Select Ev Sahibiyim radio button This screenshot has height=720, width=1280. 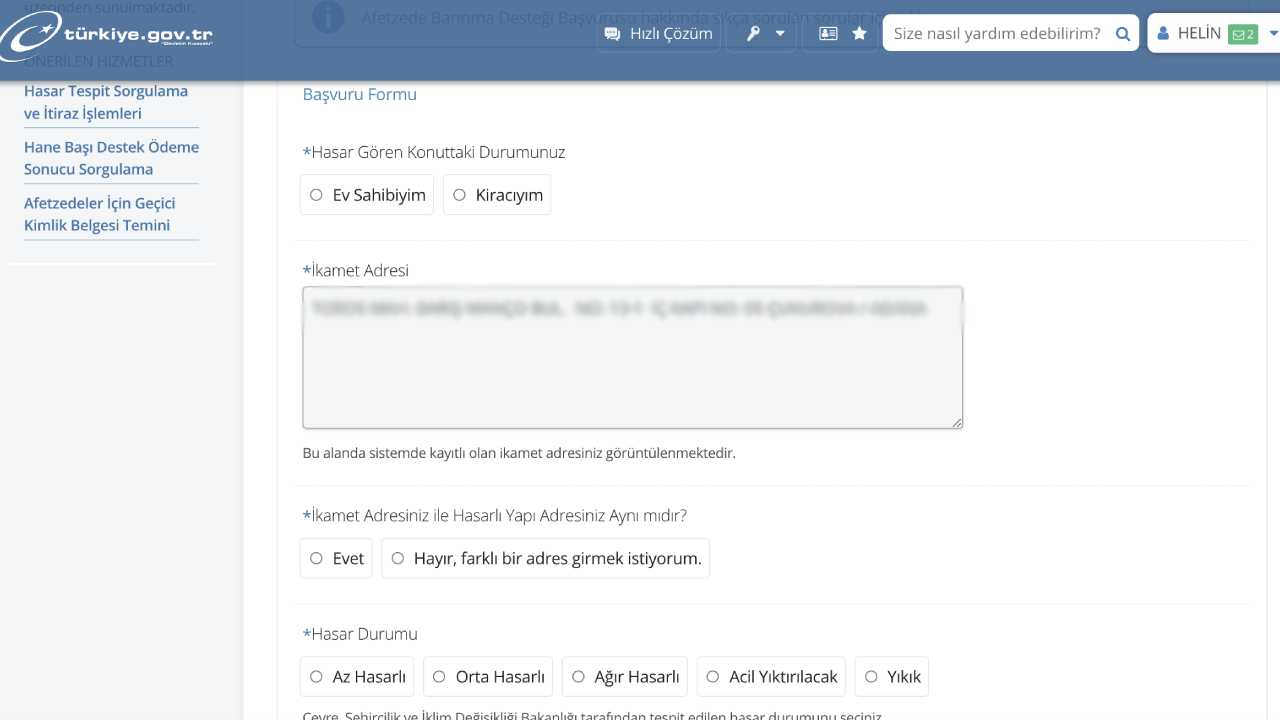tap(316, 194)
